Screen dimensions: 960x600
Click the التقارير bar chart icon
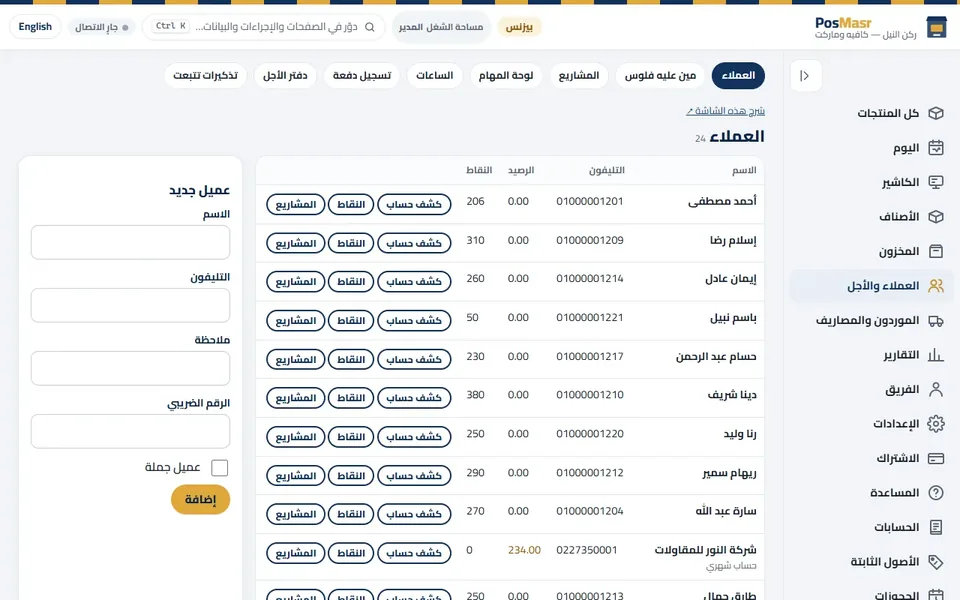(x=936, y=355)
